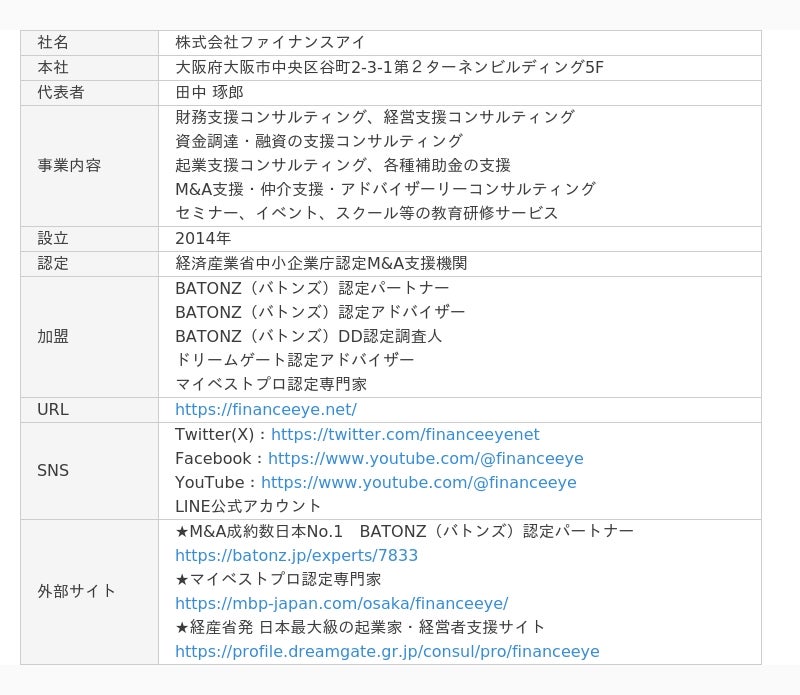Click company name 株式会社ファイナンスアイ
Image resolution: width=800 pixels, height=695 pixels.
pos(270,42)
